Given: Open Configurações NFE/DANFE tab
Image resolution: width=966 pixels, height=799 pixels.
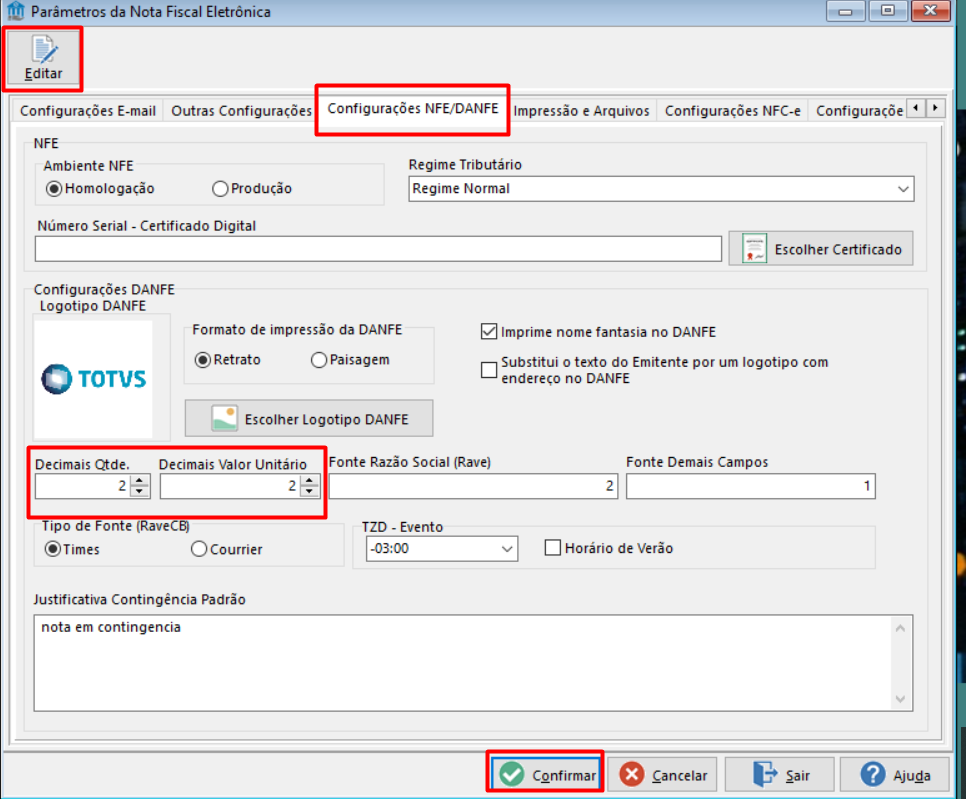Looking at the screenshot, I should point(413,109).
